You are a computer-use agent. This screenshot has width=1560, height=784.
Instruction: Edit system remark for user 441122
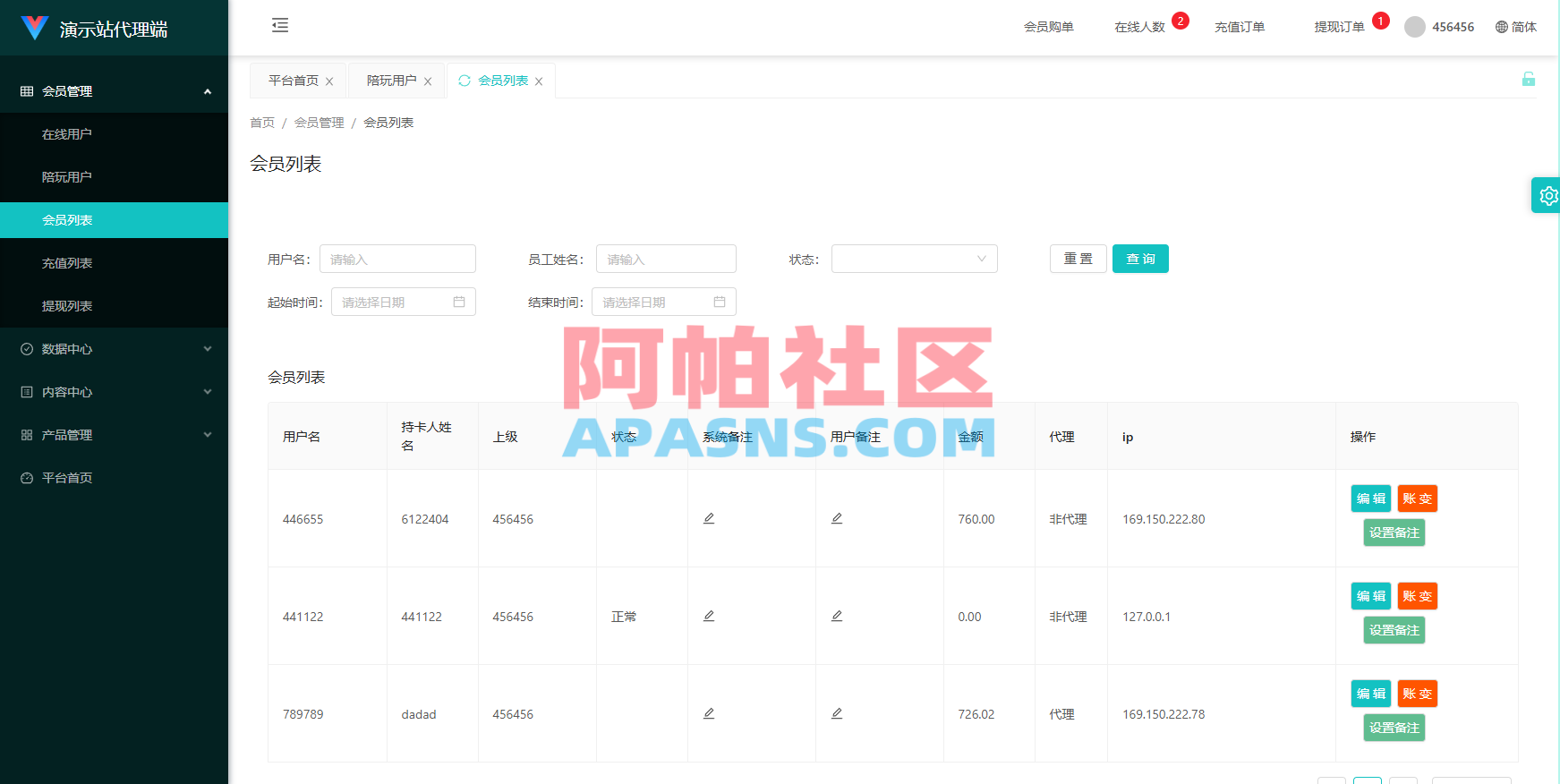pos(709,616)
